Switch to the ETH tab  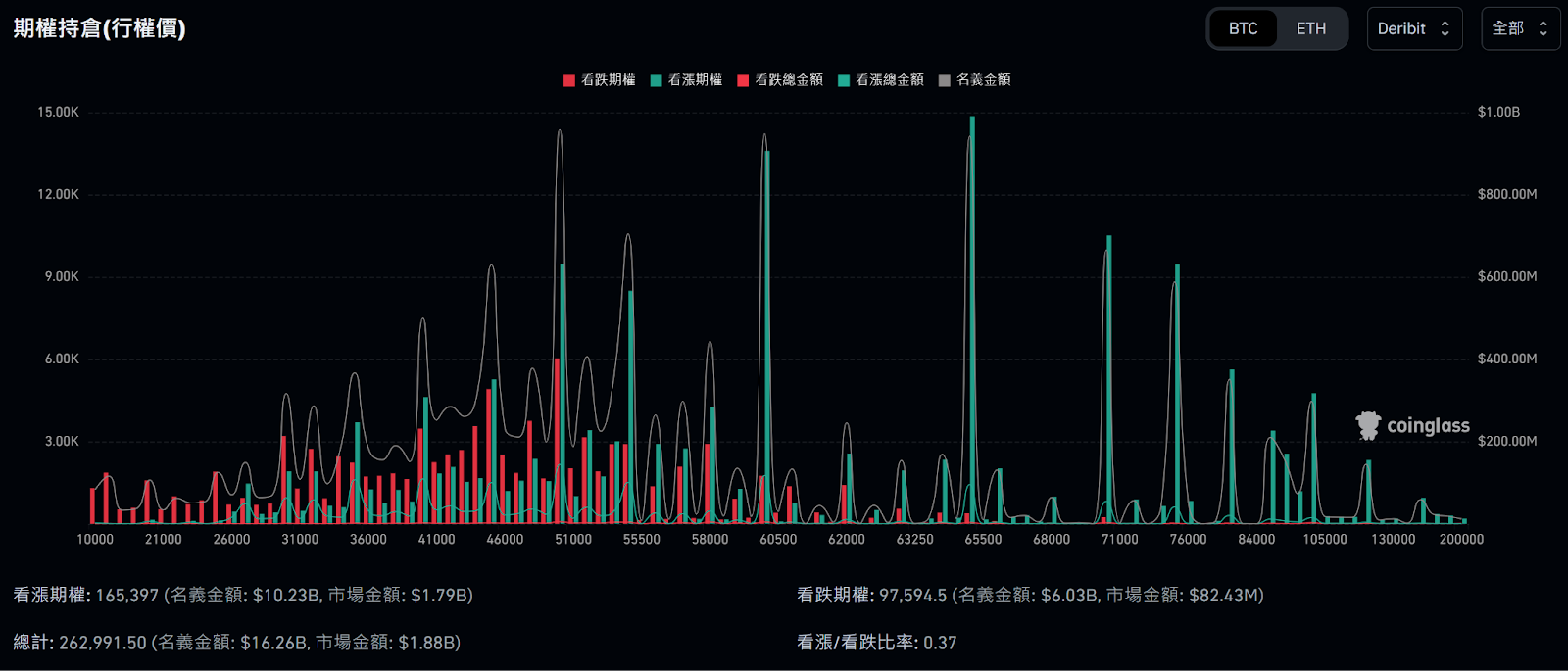(1311, 28)
